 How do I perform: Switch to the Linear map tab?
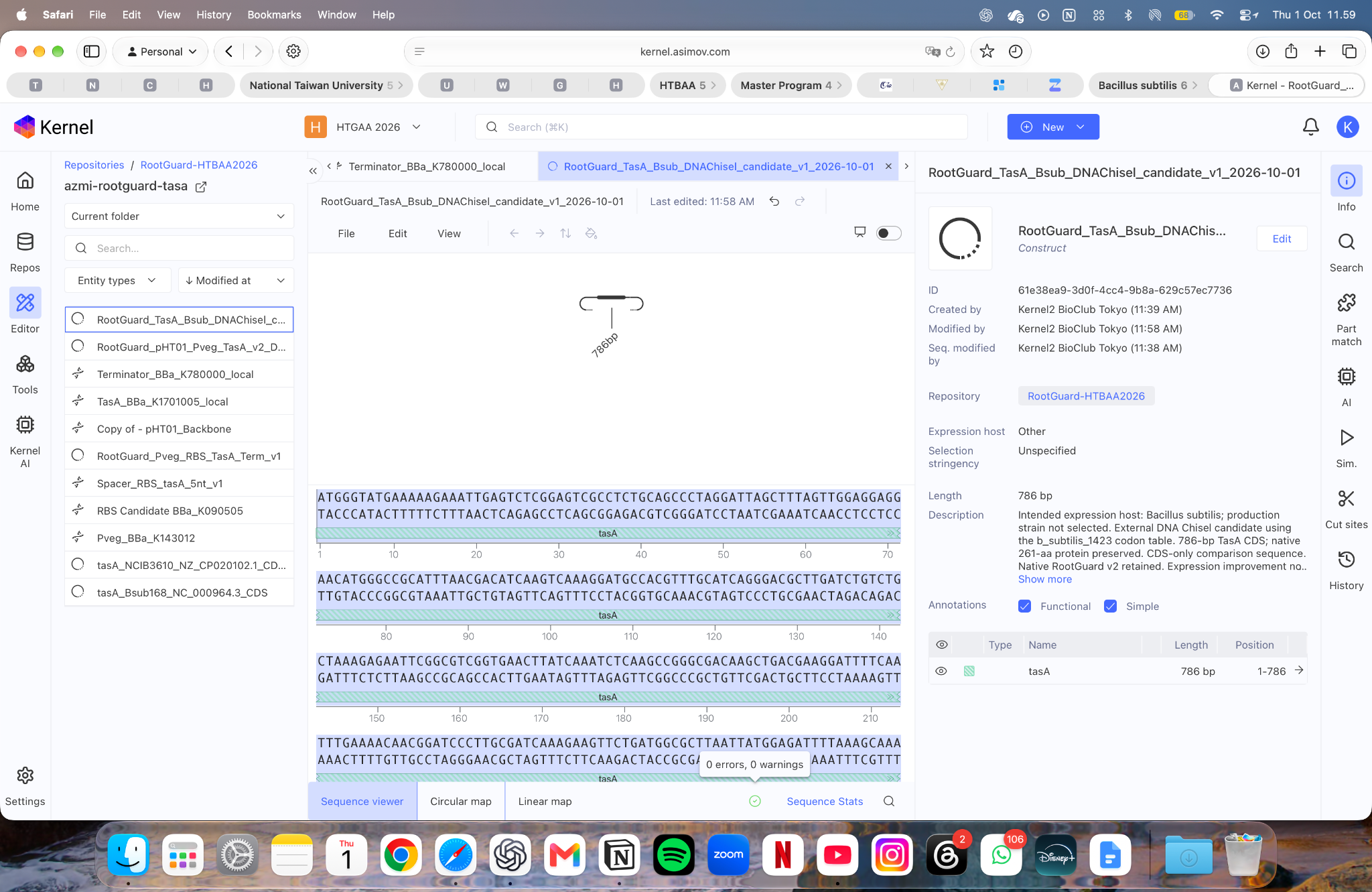(545, 801)
